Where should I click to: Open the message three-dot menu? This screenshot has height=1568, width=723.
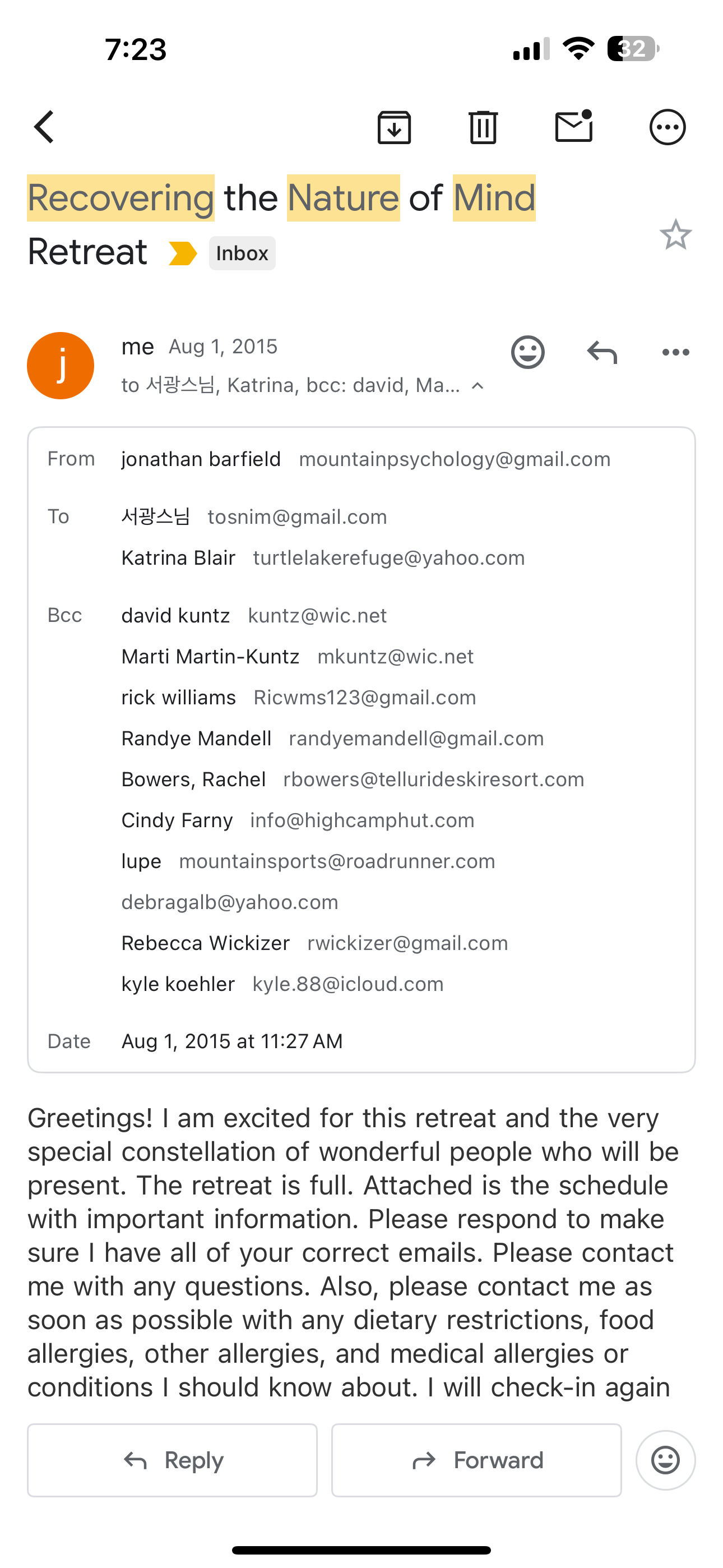pyautogui.click(x=675, y=352)
